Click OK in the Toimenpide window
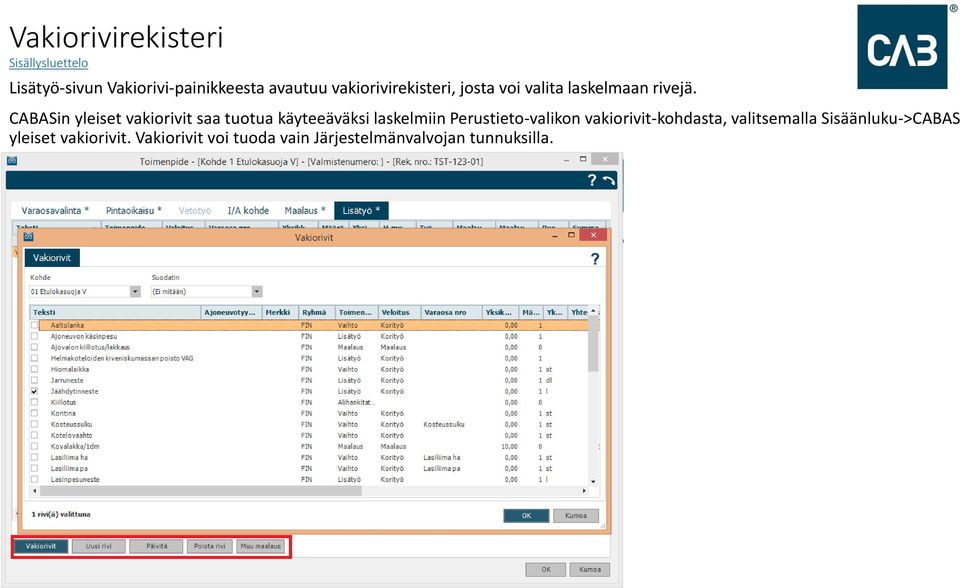 (x=546, y=570)
